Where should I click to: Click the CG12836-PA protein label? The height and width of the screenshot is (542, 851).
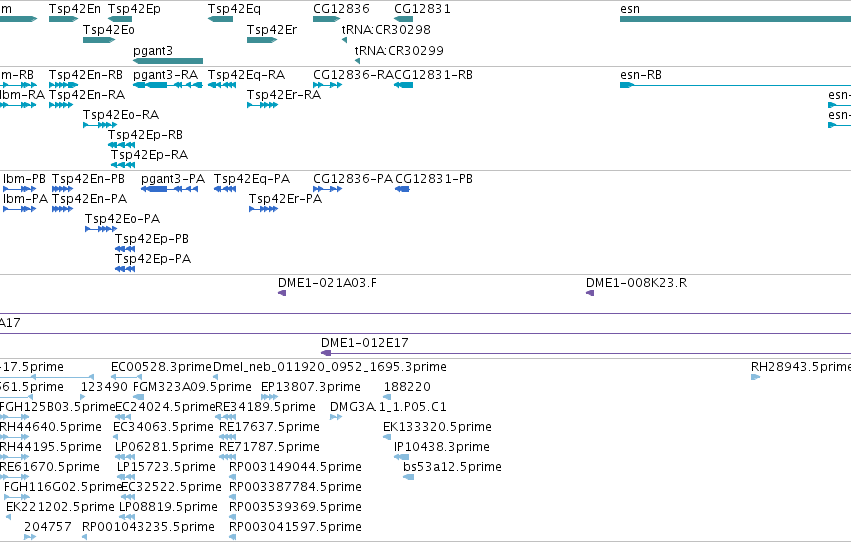353,179
